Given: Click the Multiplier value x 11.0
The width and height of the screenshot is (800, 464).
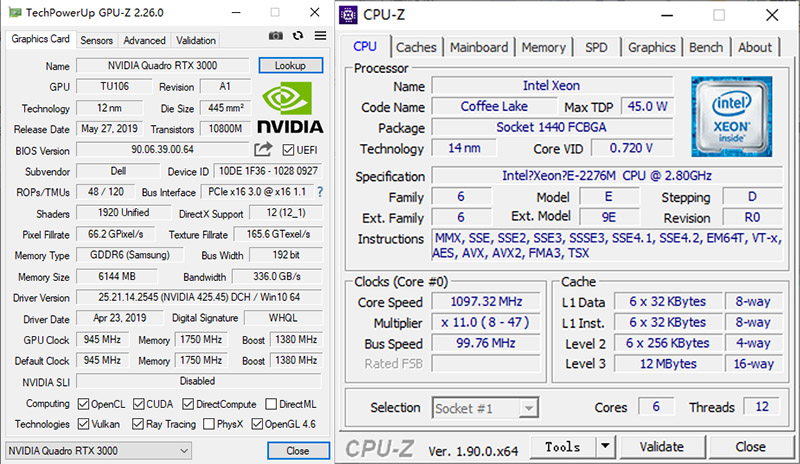Looking at the screenshot, I should pos(486,323).
